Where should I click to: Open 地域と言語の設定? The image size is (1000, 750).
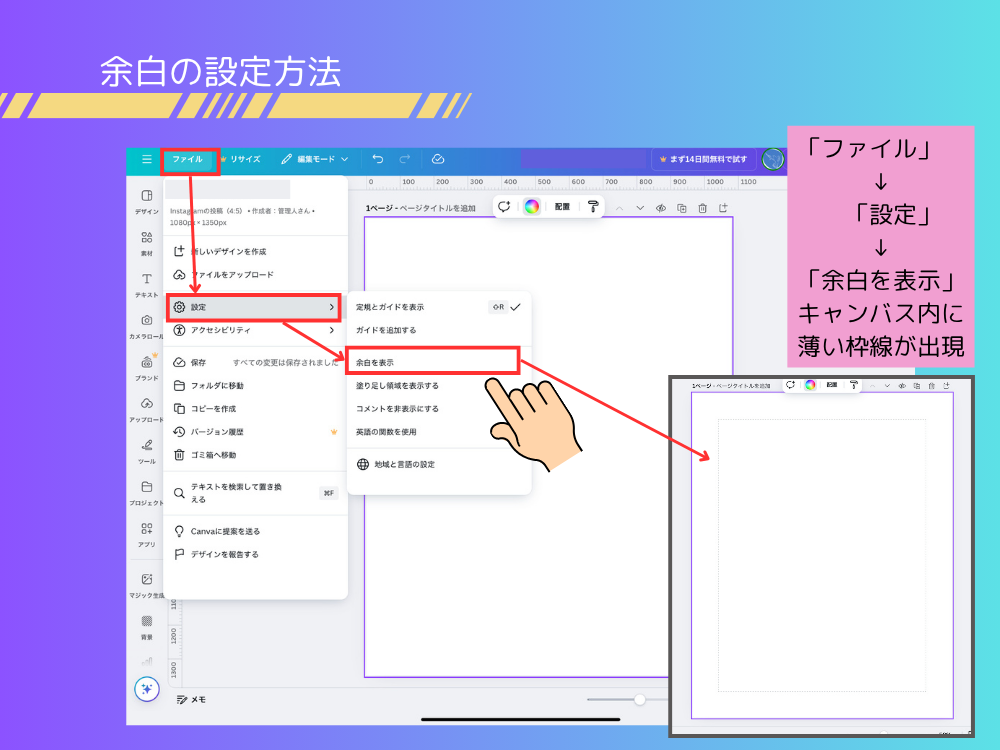[439, 464]
